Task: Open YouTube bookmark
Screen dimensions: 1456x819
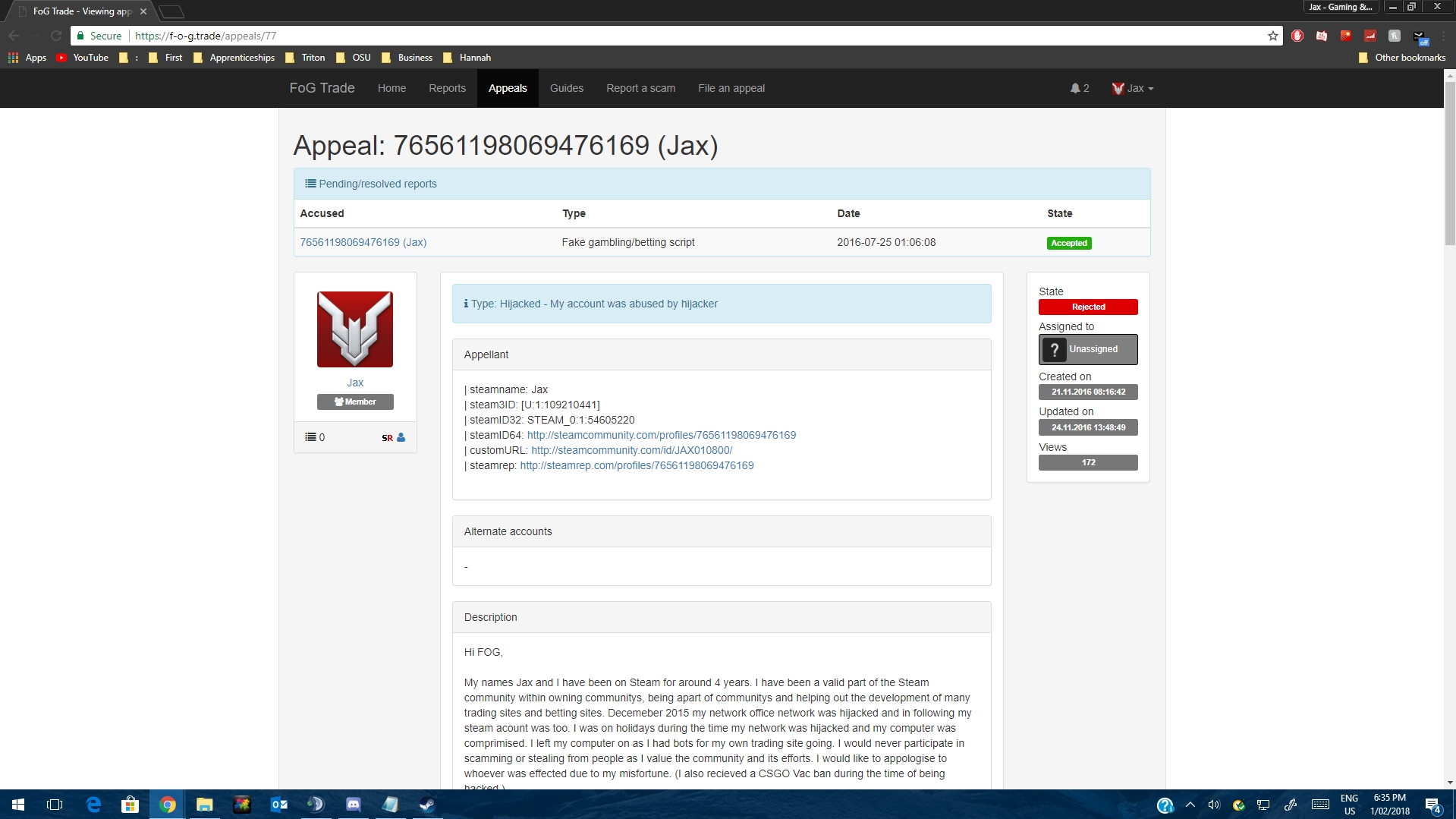Action: point(83,58)
